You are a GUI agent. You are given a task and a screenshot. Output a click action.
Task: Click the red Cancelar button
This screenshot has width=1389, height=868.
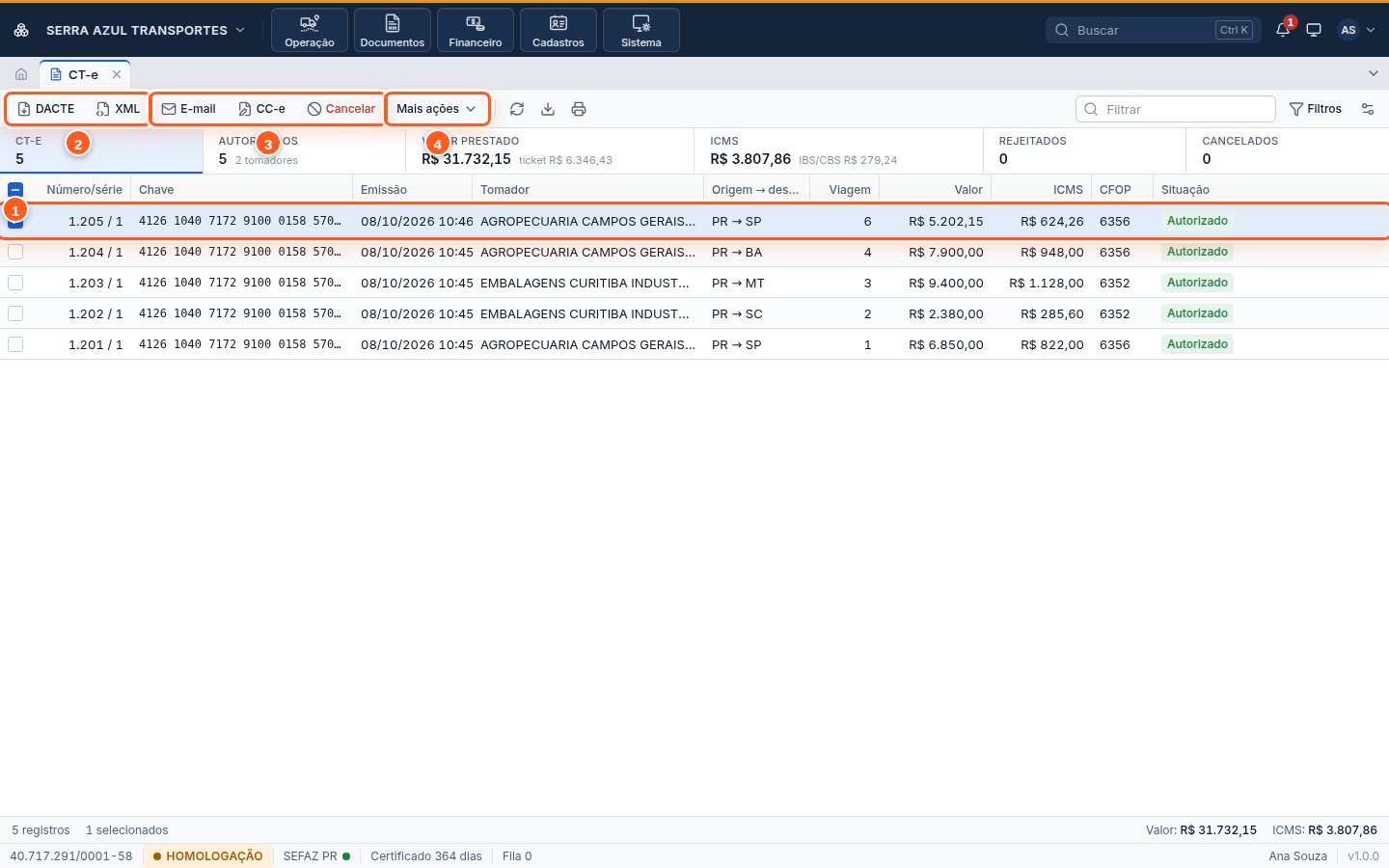[x=341, y=109]
